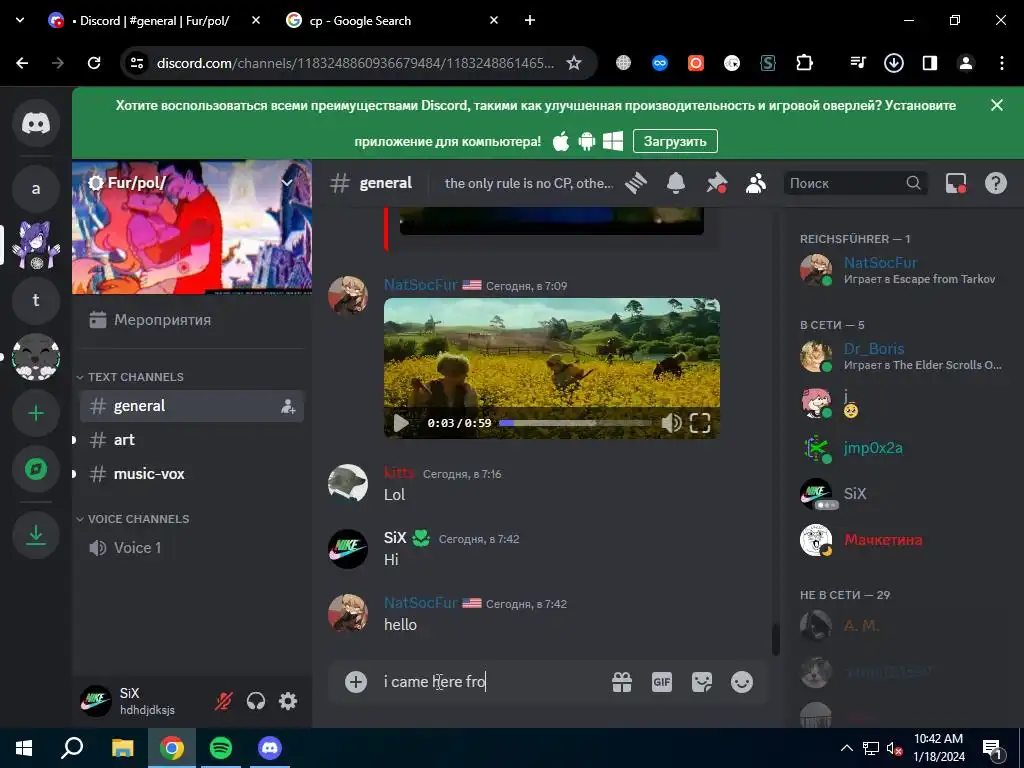This screenshot has height=768, width=1024.
Task: Open Discord home direct messages icon
Action: [36, 123]
